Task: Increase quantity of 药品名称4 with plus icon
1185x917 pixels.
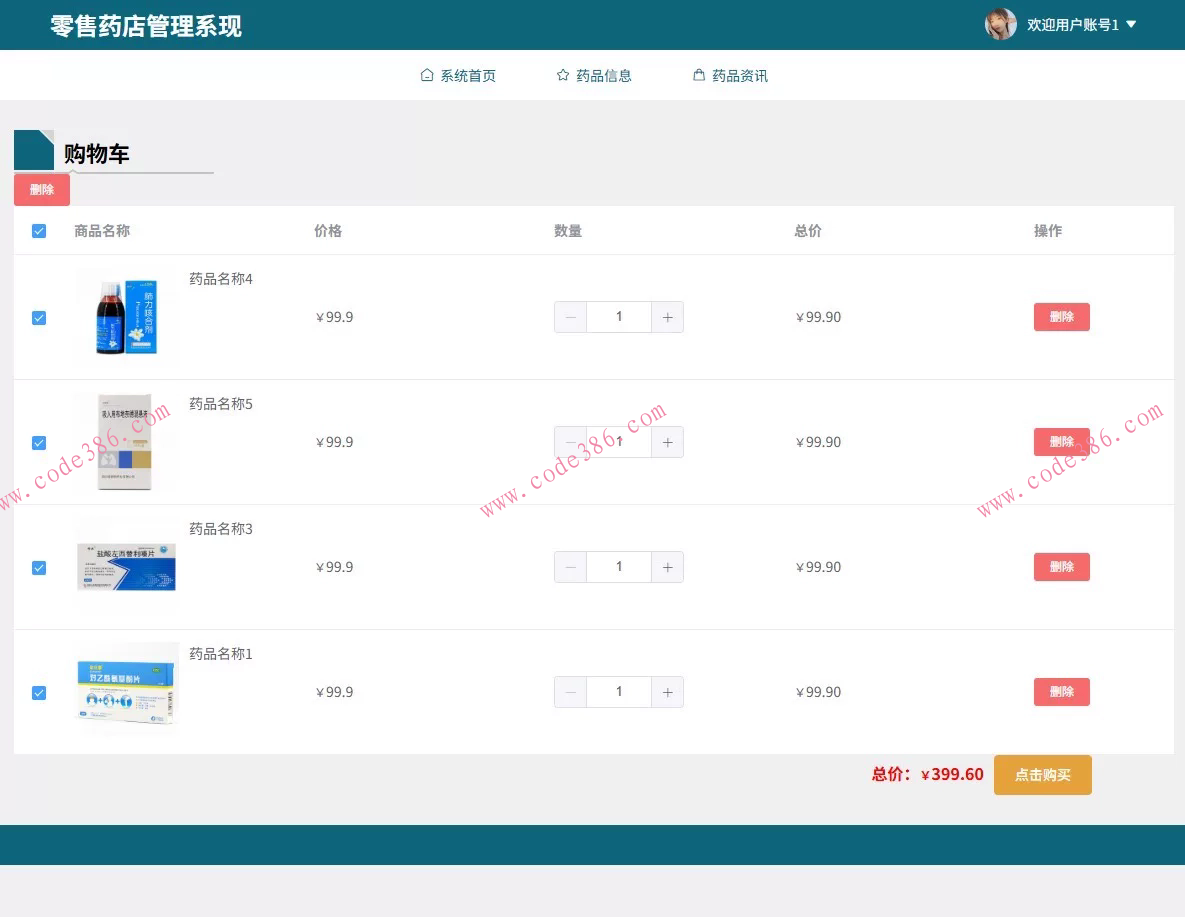Action: point(667,317)
